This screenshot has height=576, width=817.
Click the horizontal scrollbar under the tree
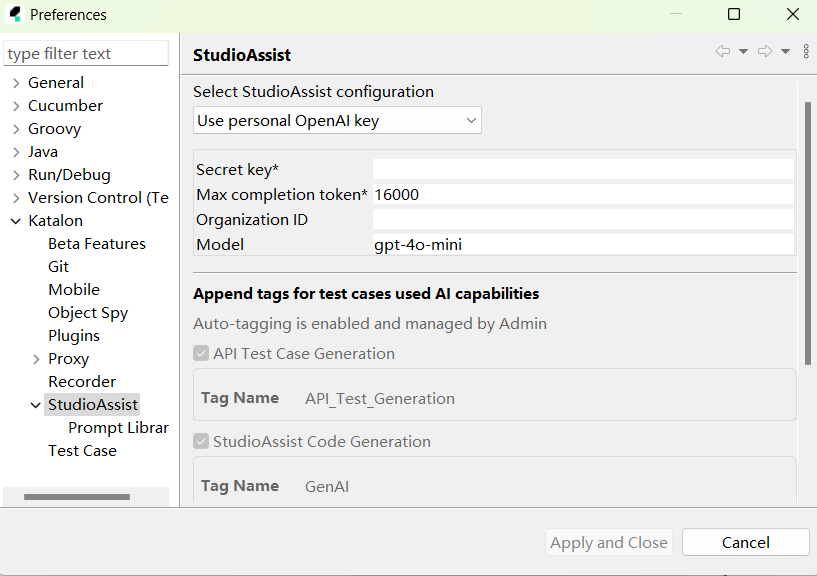[76, 497]
